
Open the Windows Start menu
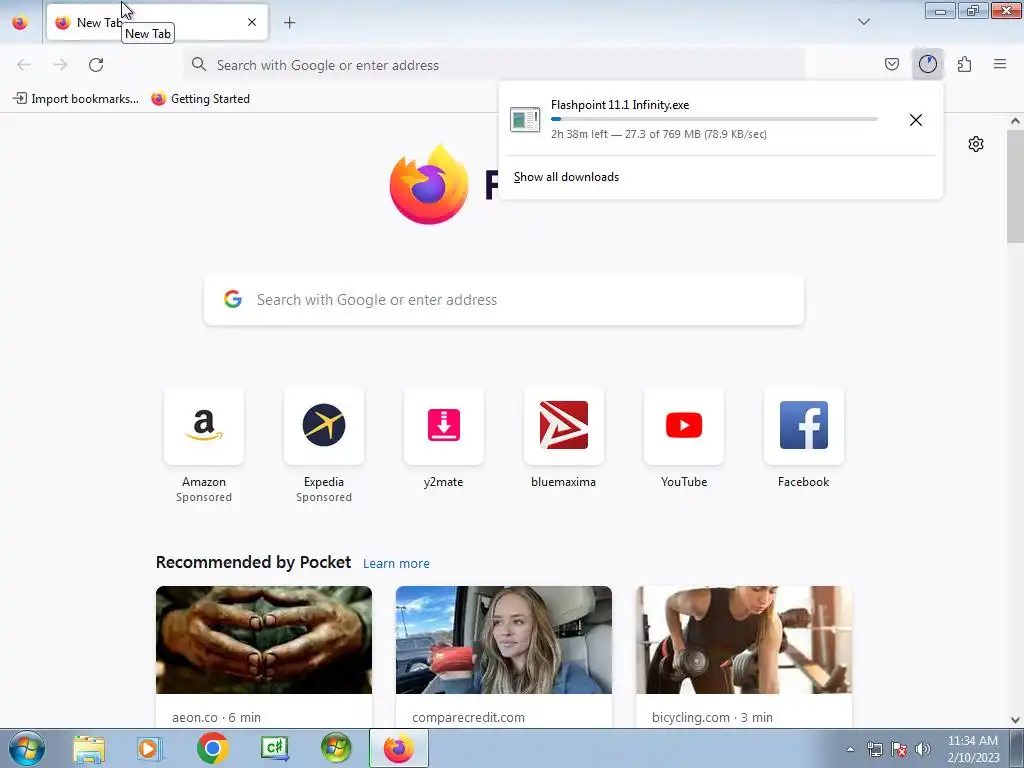pyautogui.click(x=27, y=748)
